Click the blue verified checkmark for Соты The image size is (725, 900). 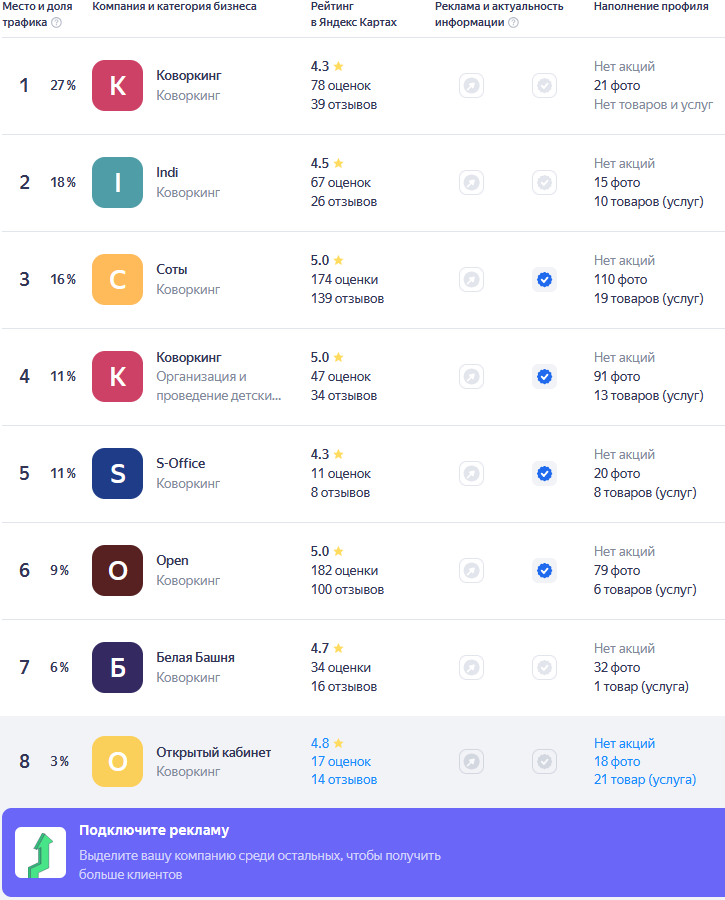[544, 280]
